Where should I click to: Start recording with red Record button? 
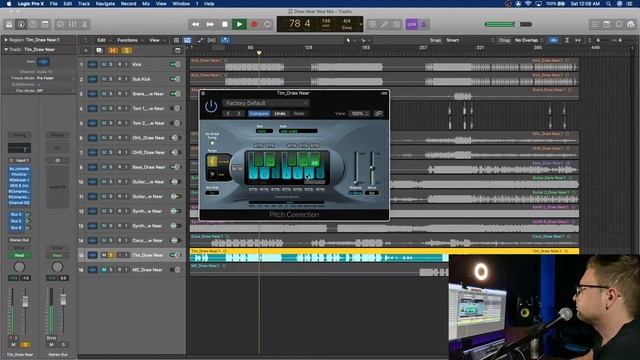[x=254, y=24]
